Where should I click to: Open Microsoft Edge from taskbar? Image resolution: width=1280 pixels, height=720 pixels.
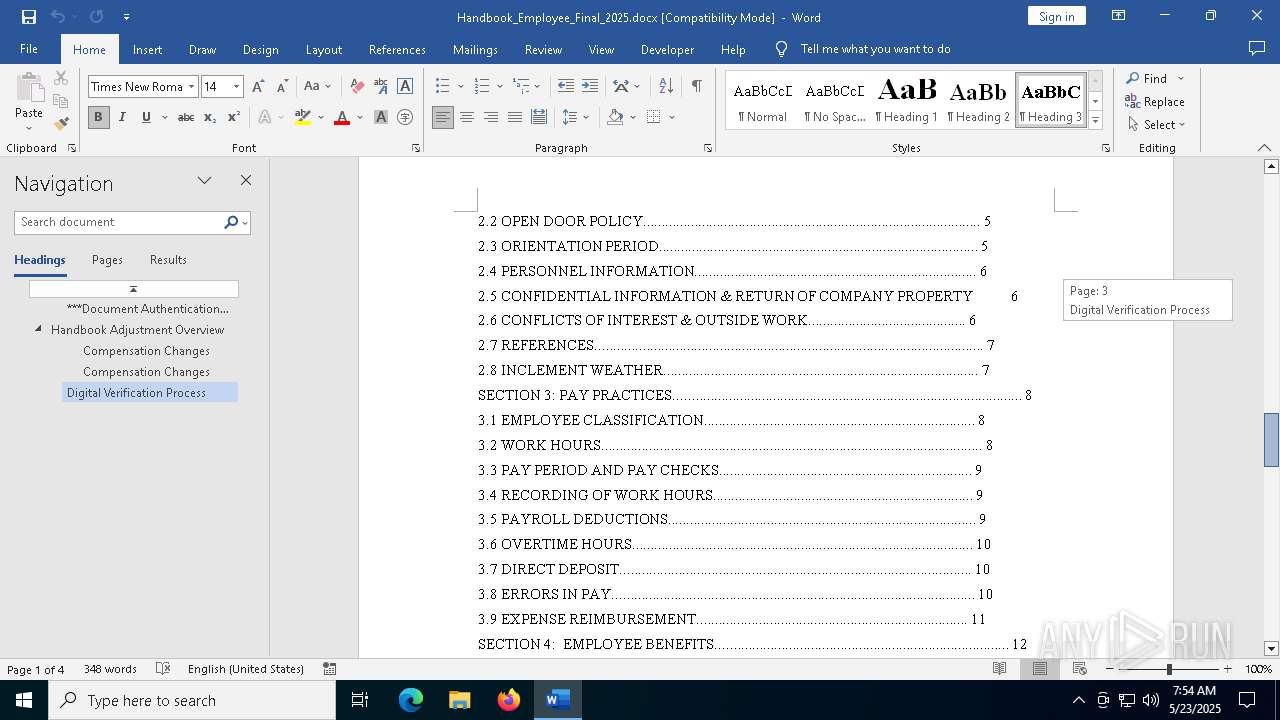pyautogui.click(x=411, y=700)
